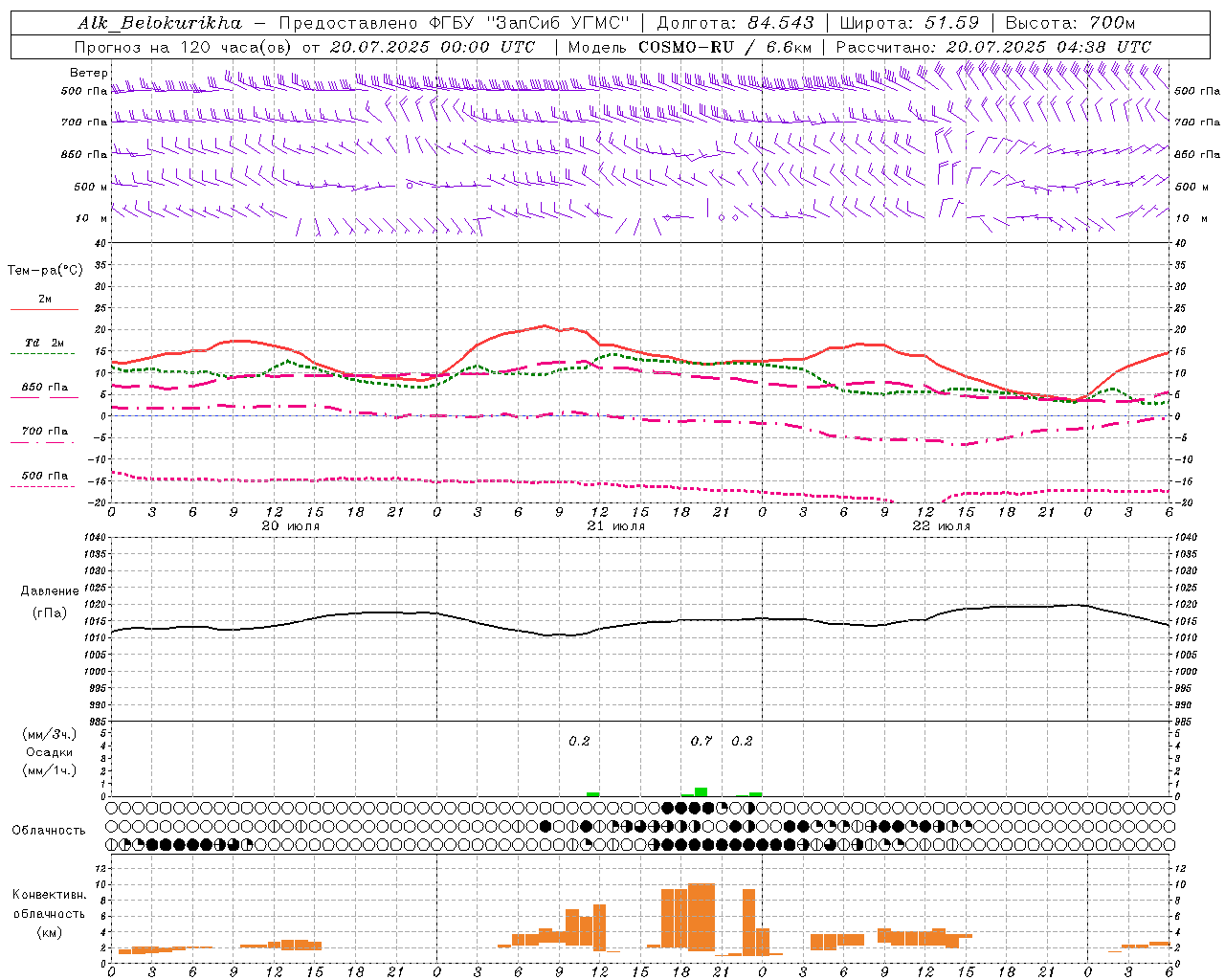Image resolution: width=1225 pixels, height=980 pixels.
Task: Click the date label 21 июля
Action: tap(616, 526)
